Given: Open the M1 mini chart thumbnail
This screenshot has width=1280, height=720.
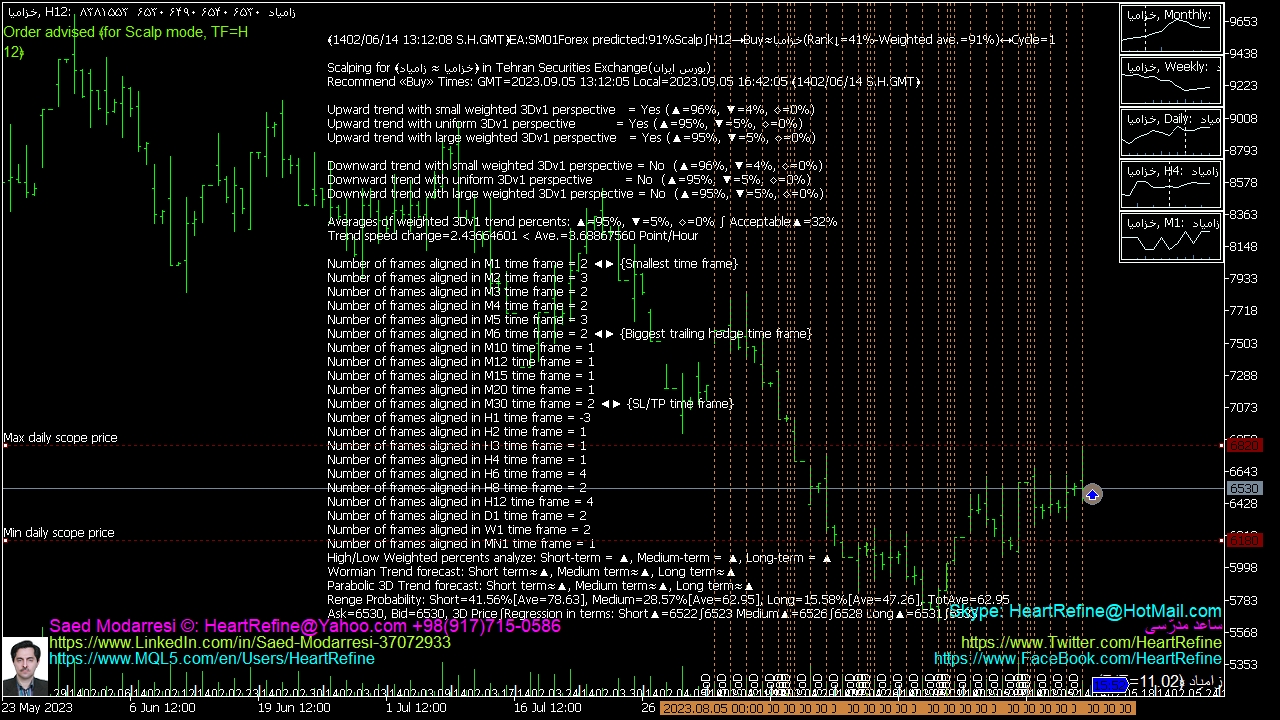Looking at the screenshot, I should coord(1171,237).
